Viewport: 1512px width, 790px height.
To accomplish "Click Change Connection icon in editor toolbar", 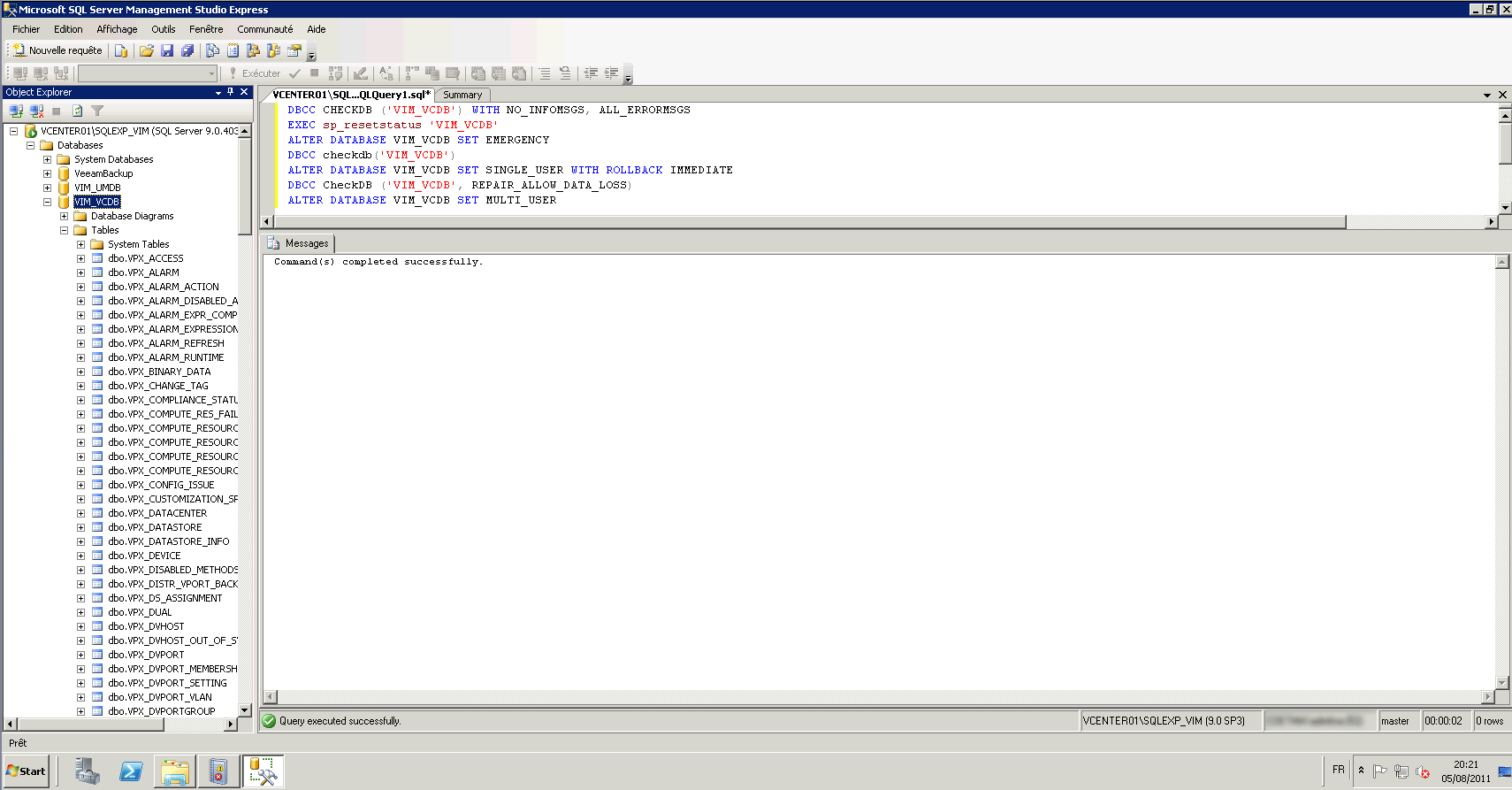I will (x=61, y=73).
